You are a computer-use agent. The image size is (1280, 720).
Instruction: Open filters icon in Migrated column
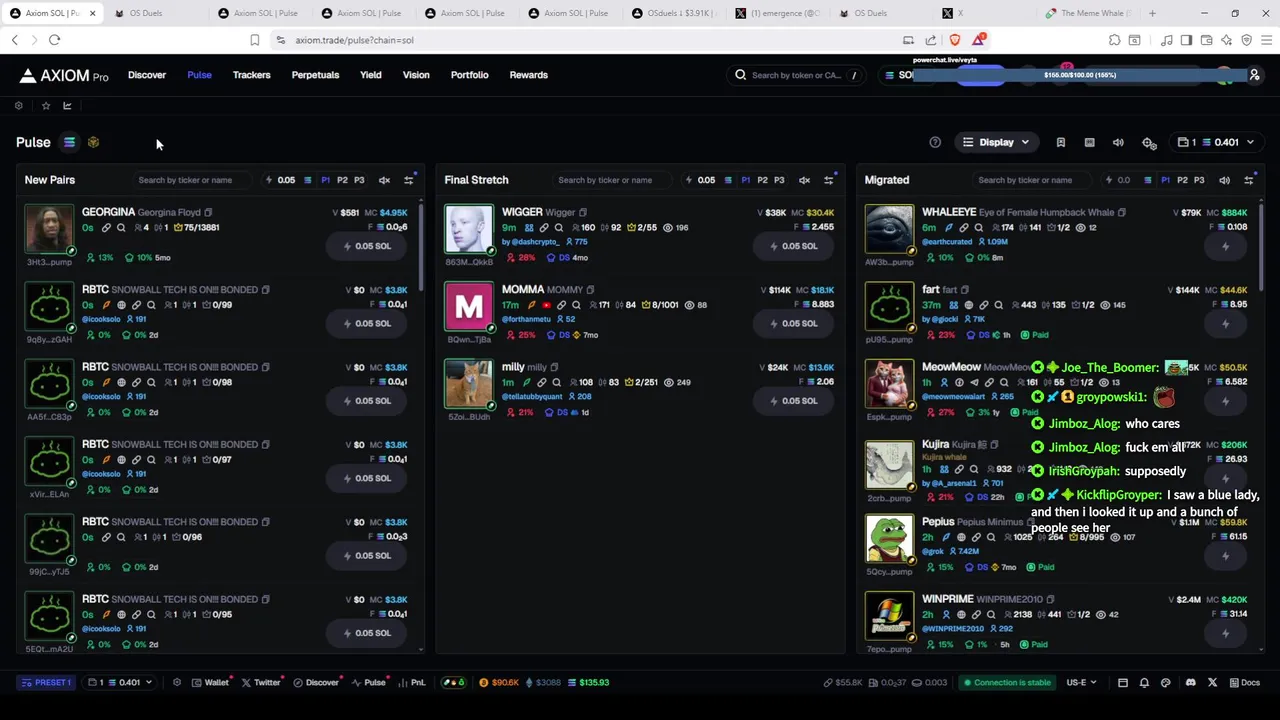click(x=1249, y=180)
